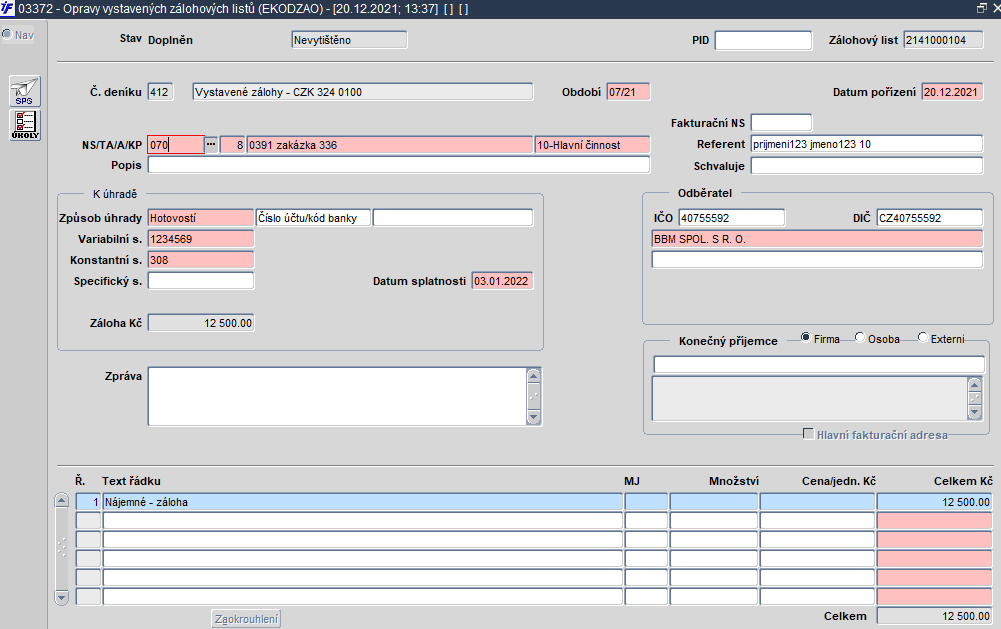Click the Celkem total field at bottom

click(x=935, y=616)
